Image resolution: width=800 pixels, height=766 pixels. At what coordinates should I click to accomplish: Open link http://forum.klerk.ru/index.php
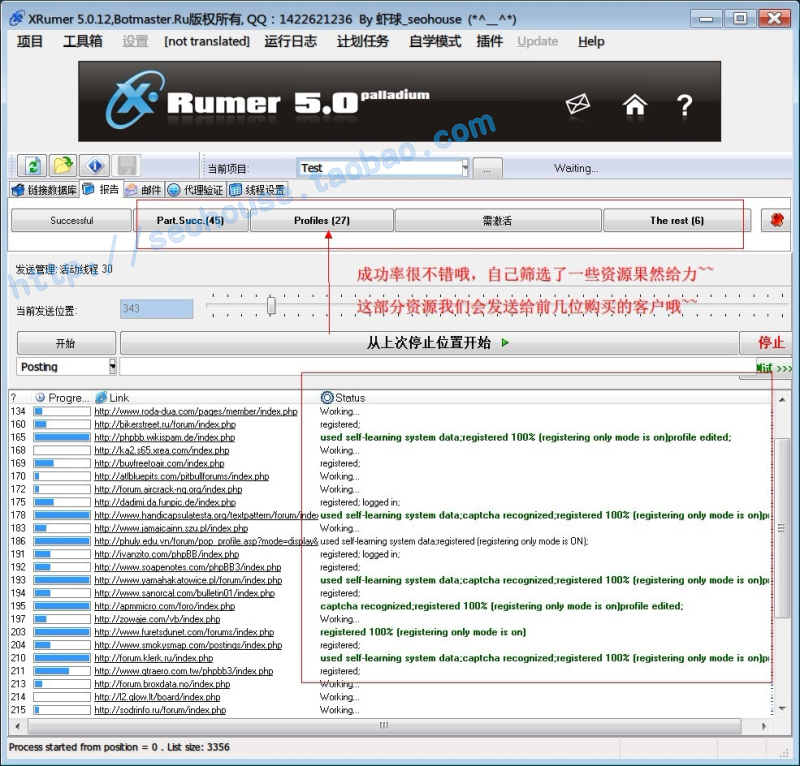[x=154, y=658]
